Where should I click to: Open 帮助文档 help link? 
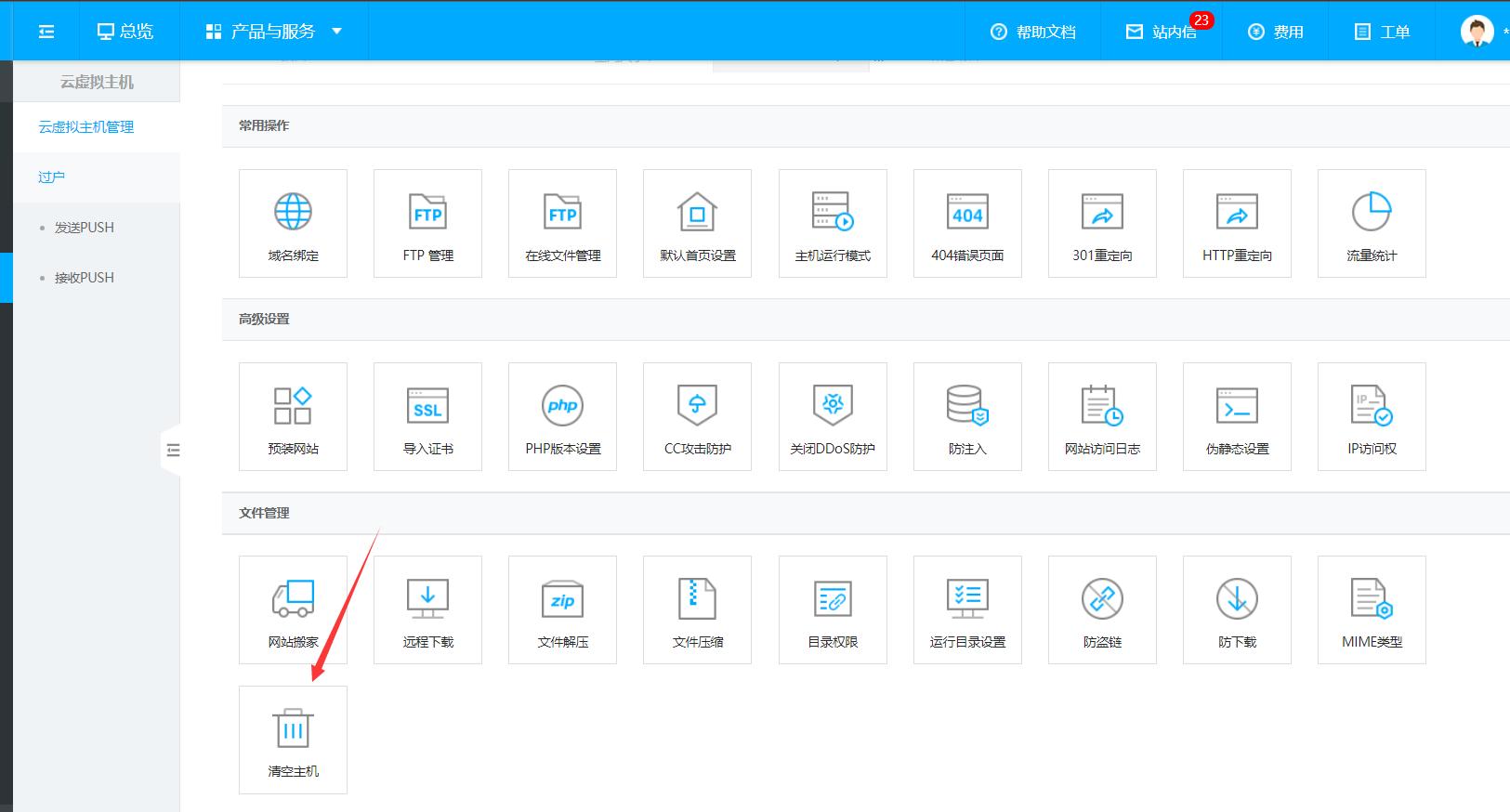point(1033,32)
